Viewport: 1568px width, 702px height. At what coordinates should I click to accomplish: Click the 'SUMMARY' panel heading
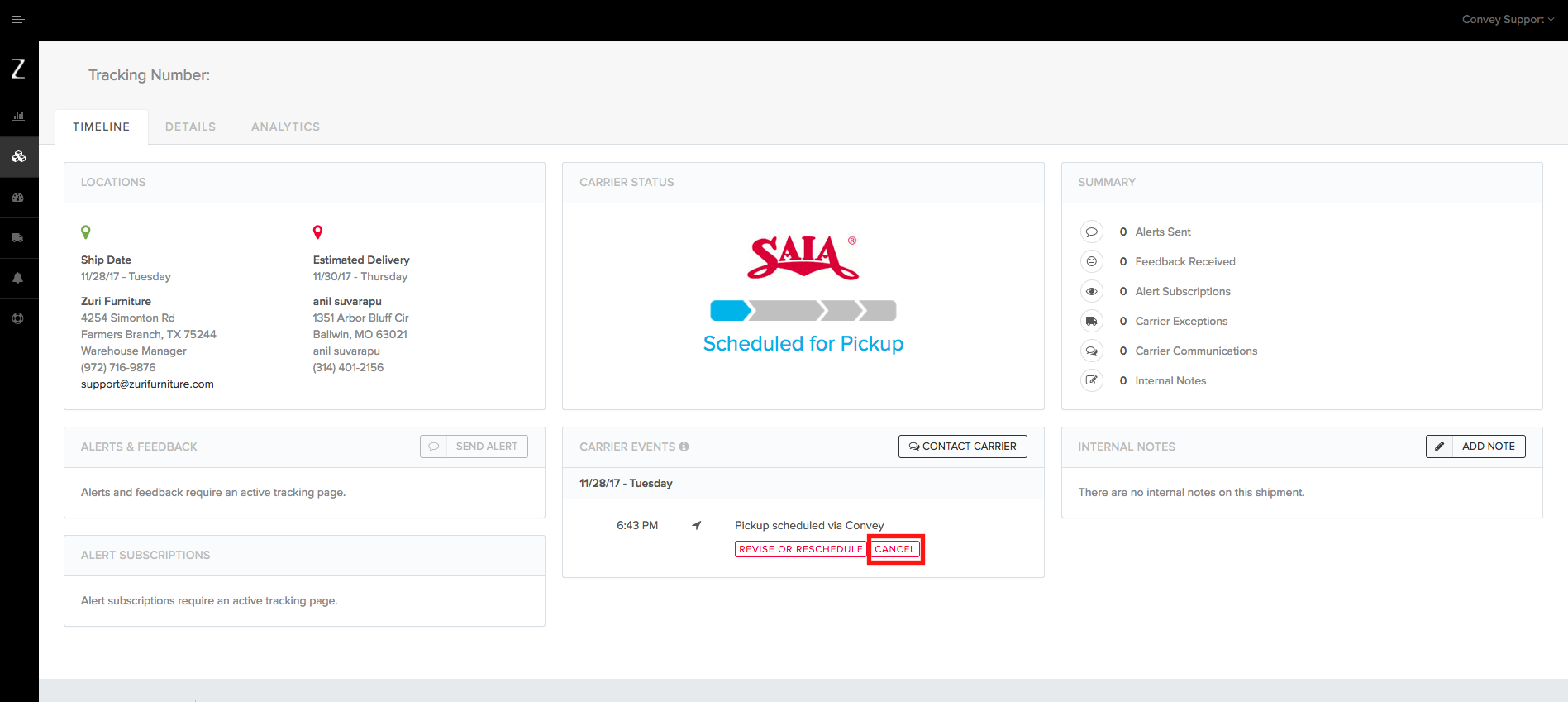tap(1107, 183)
